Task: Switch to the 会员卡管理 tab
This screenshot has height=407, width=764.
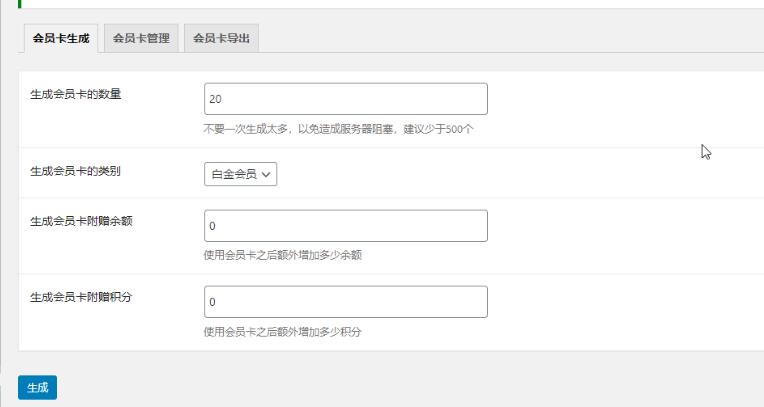Action: pos(141,38)
